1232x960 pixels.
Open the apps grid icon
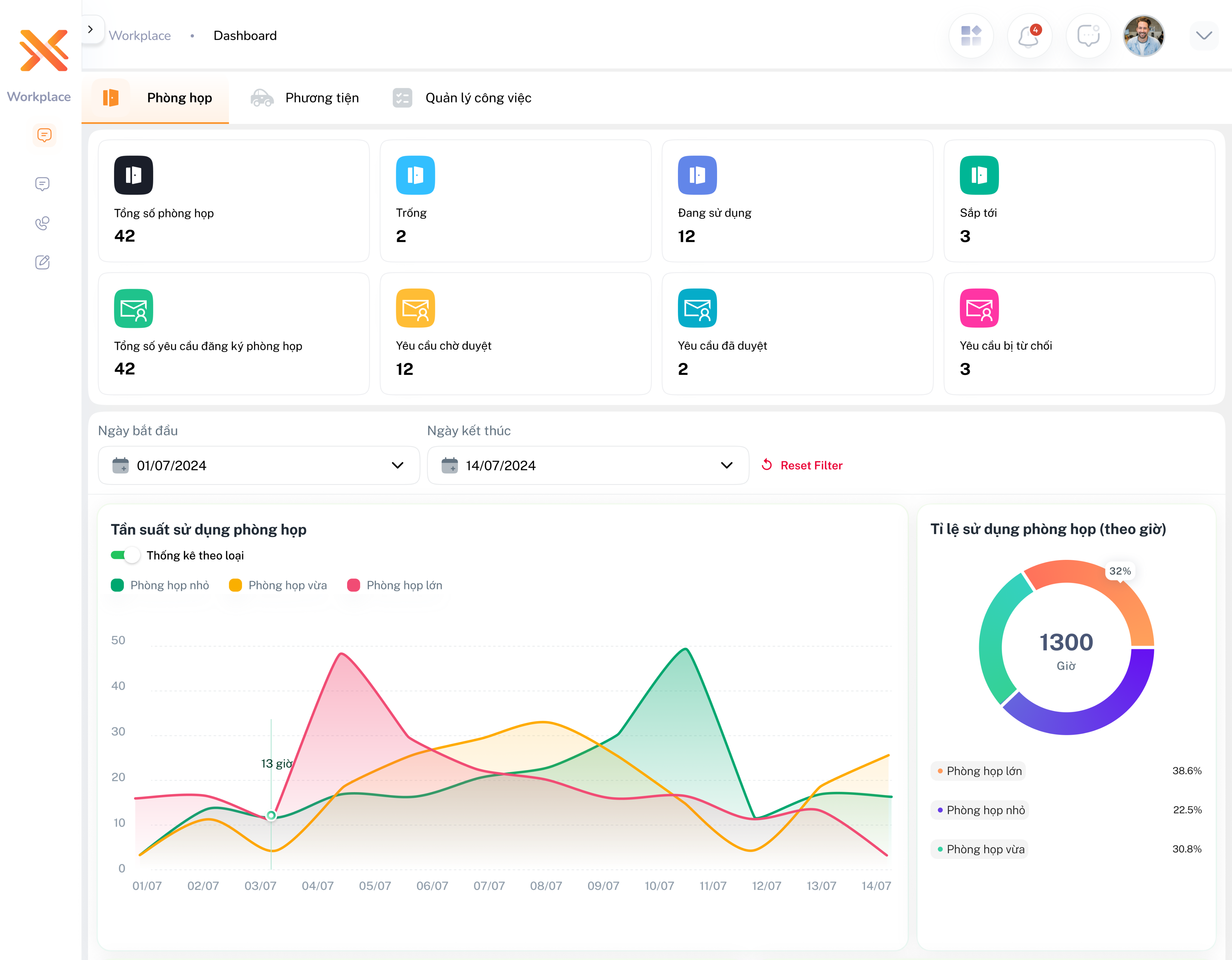click(x=971, y=36)
